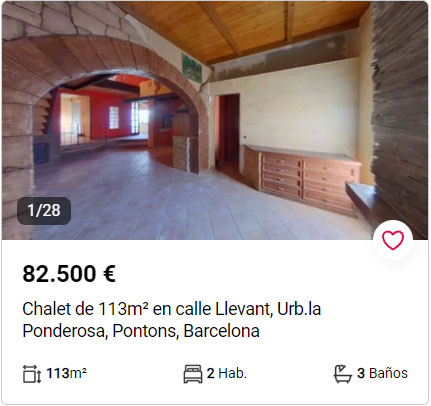Image resolution: width=431 pixels, height=406 pixels.
Task: Click the 1/28 photo counter badge
Action: point(44,210)
